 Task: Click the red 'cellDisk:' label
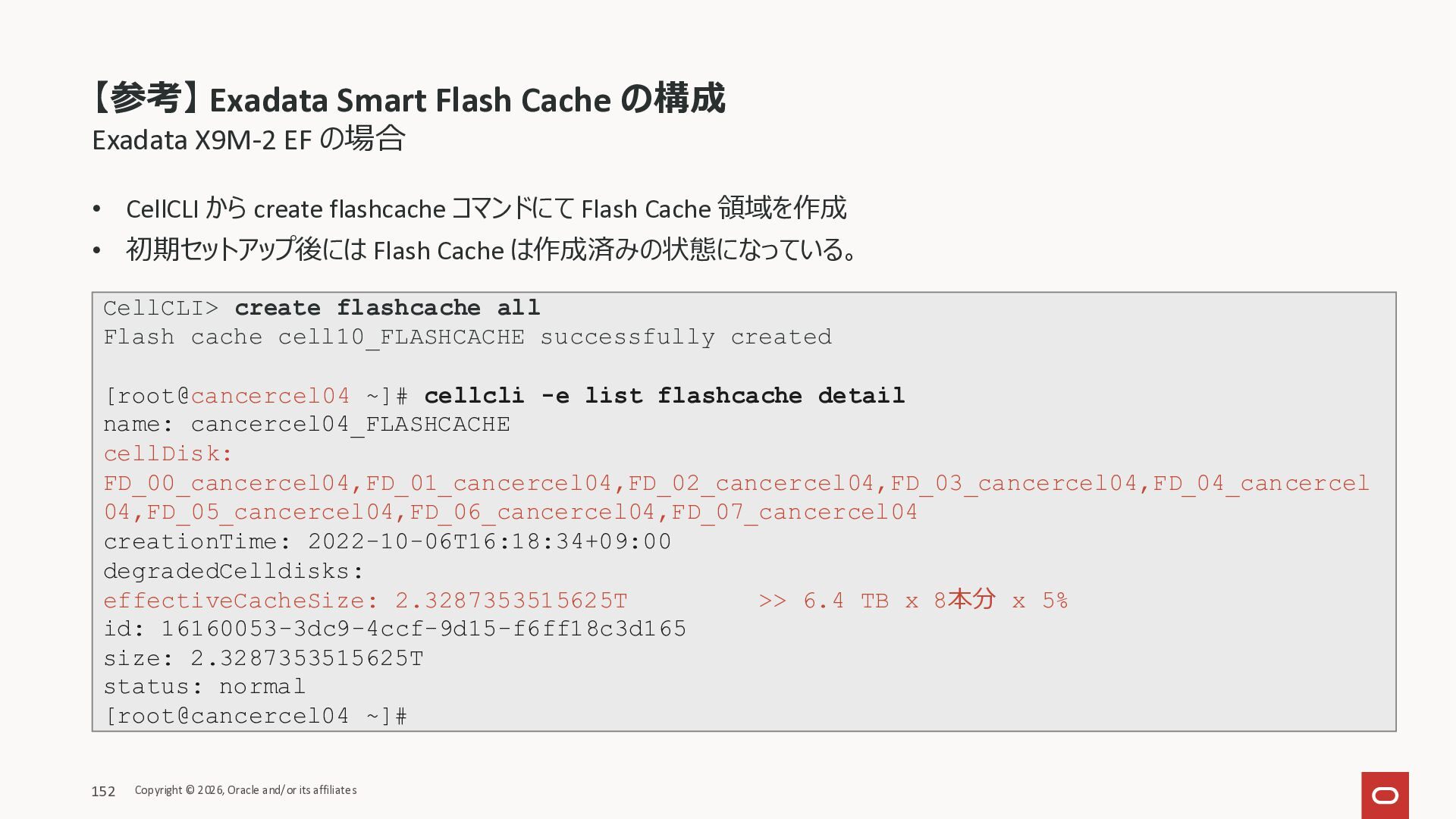(x=168, y=454)
